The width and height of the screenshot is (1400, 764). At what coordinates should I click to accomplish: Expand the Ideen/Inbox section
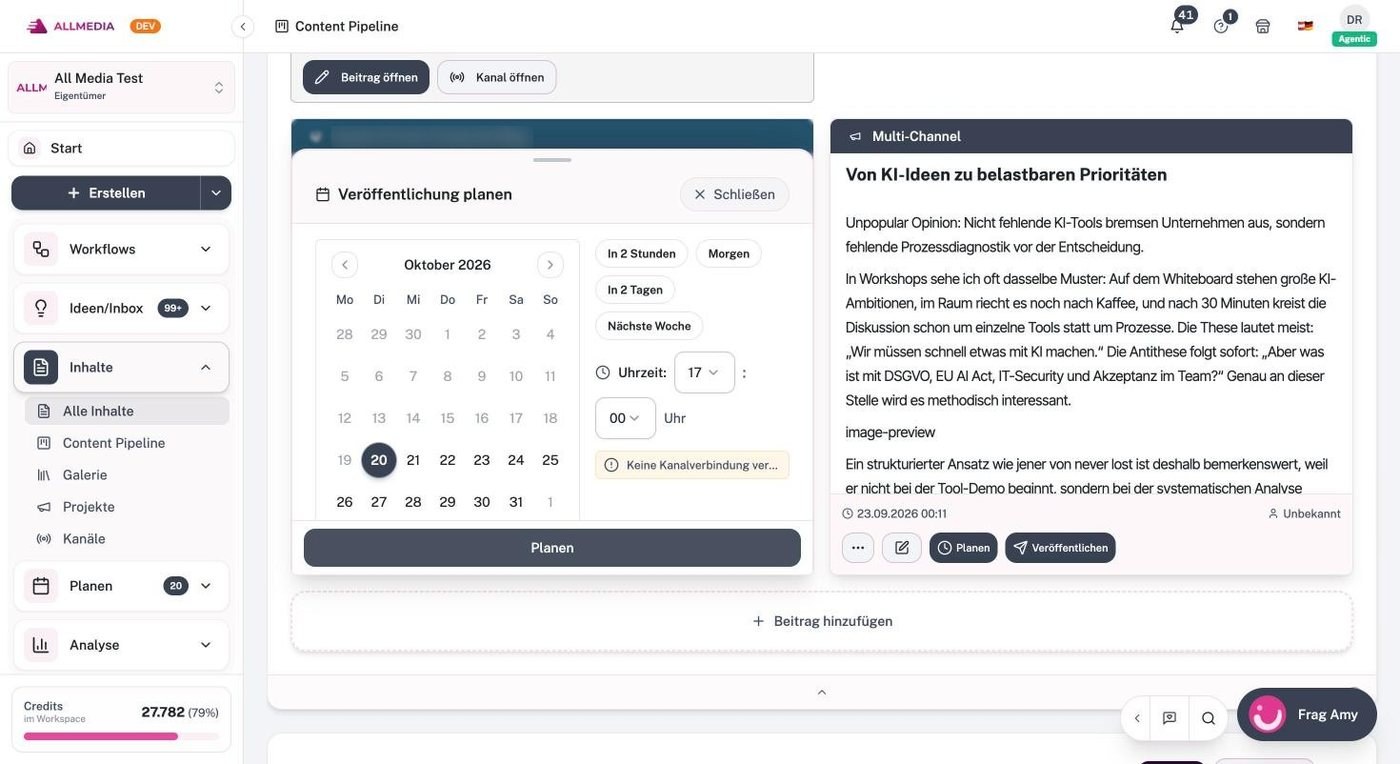coord(121,308)
